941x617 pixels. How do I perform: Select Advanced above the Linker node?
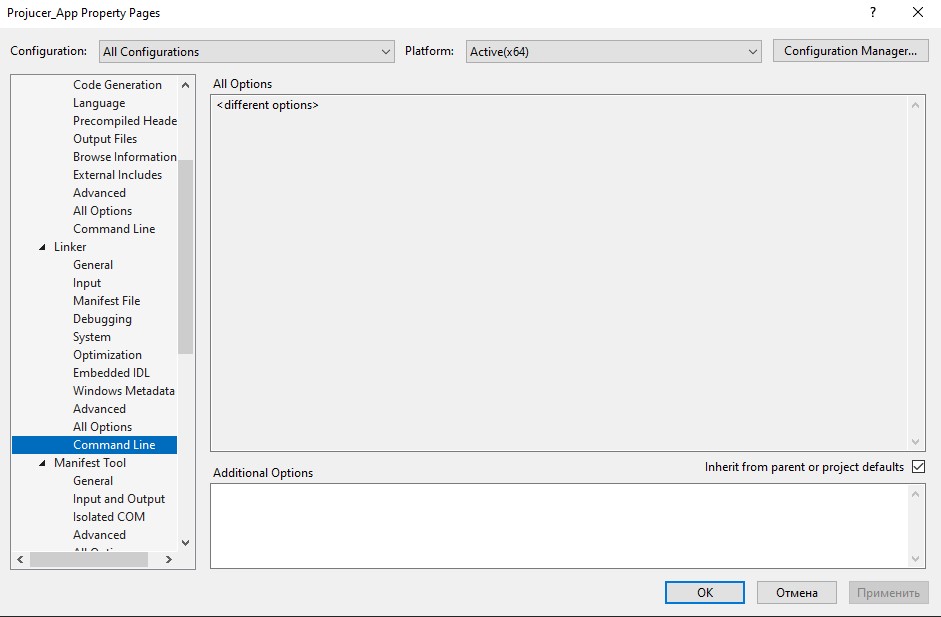click(100, 193)
